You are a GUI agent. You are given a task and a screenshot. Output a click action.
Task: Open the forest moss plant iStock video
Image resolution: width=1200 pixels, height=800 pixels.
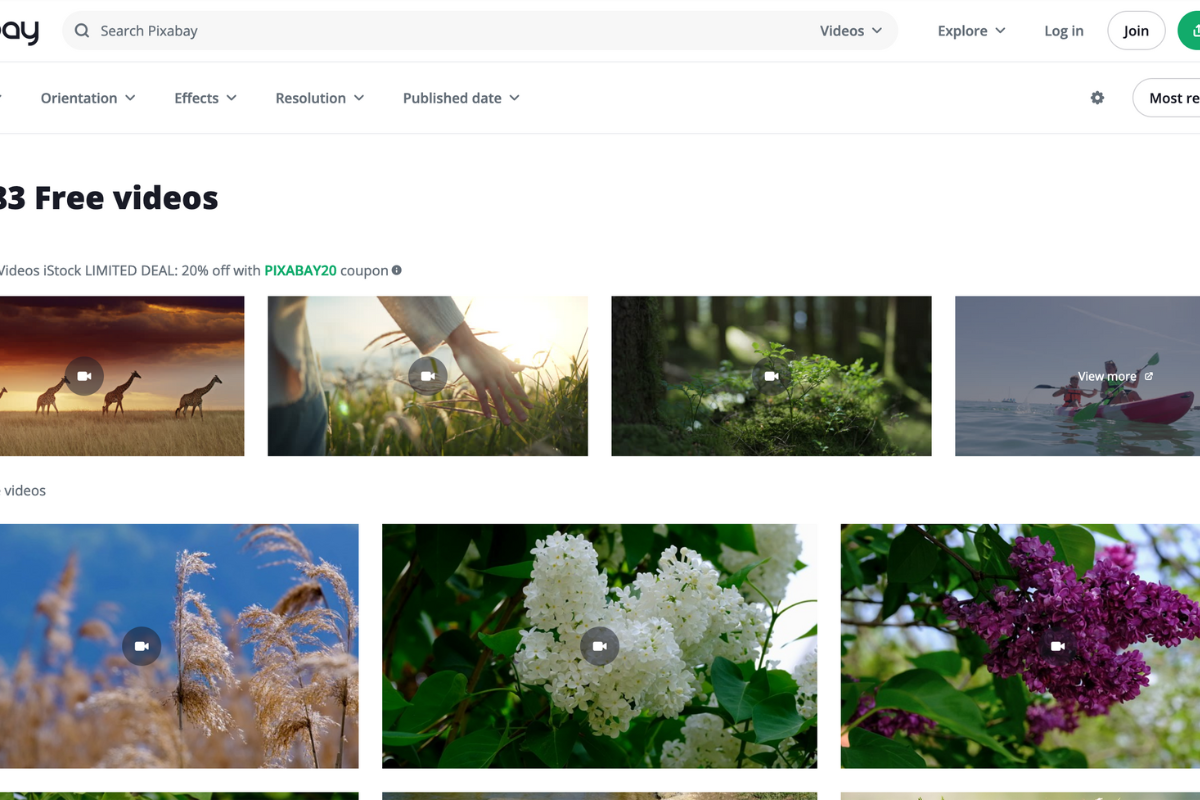(771, 376)
